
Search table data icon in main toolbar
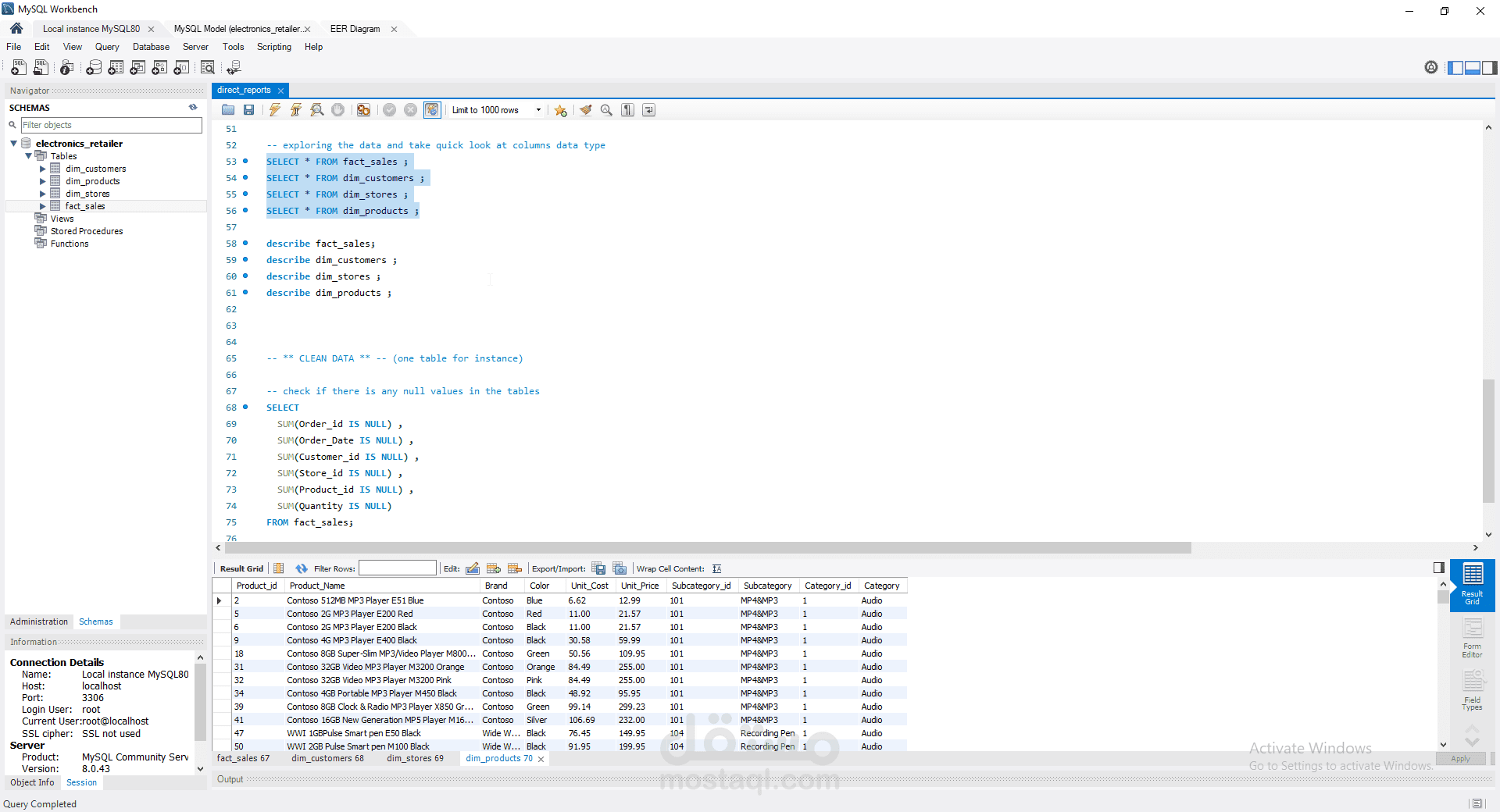[x=208, y=68]
